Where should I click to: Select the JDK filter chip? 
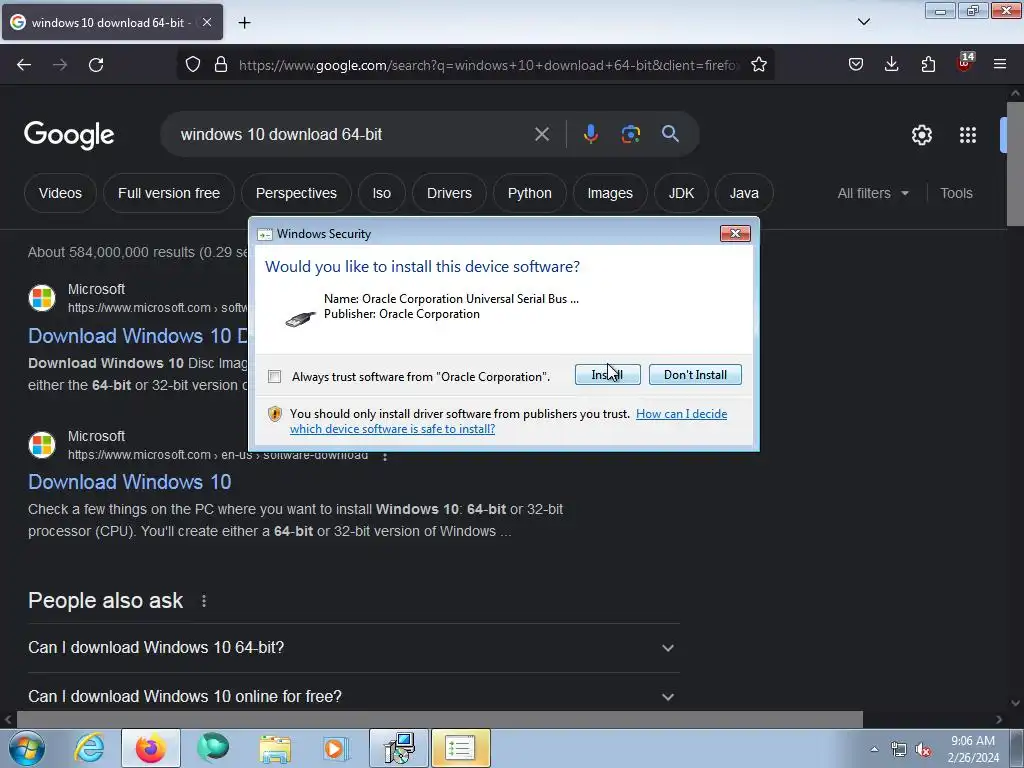[680, 193]
